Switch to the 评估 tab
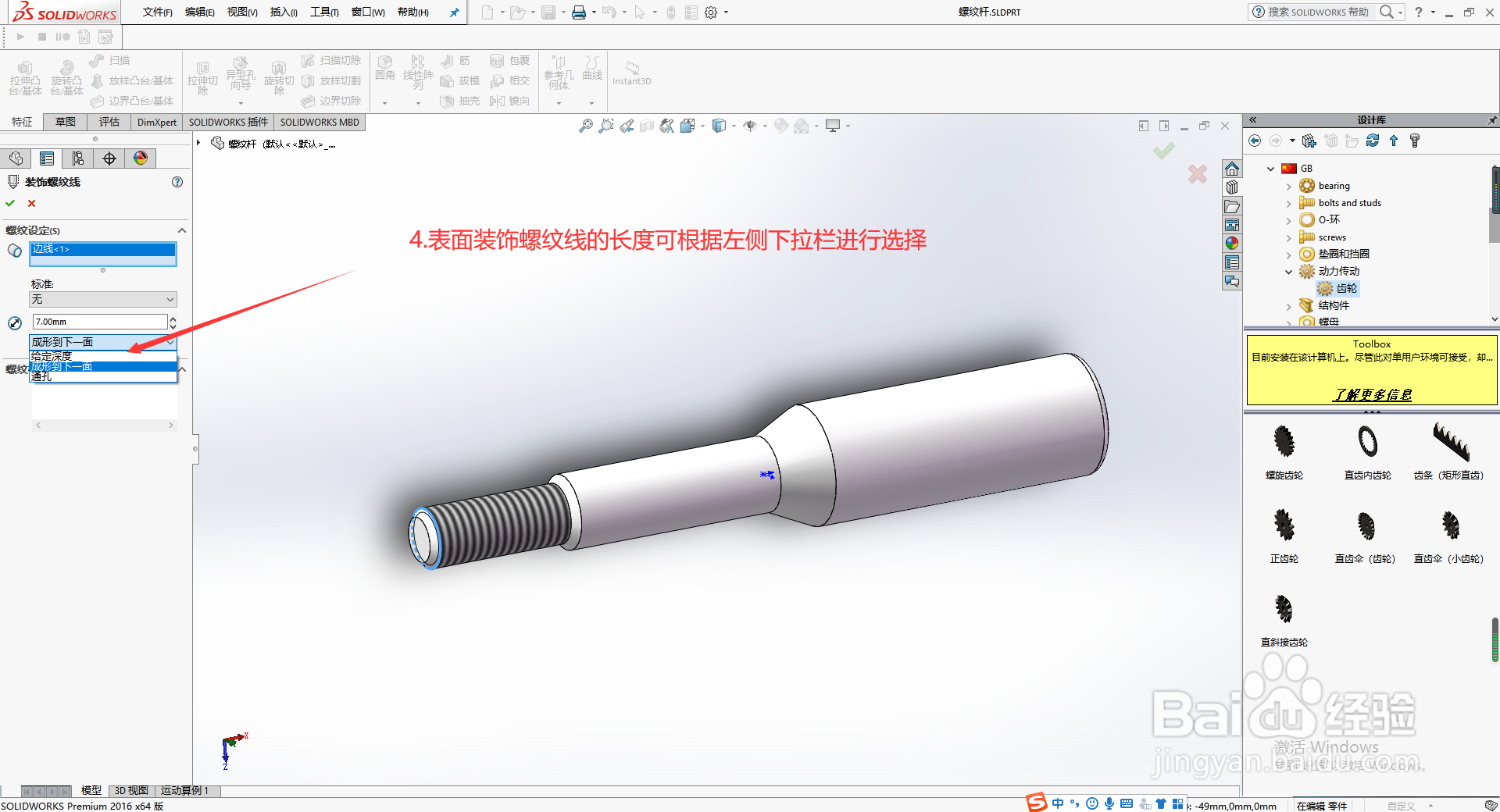 point(109,122)
